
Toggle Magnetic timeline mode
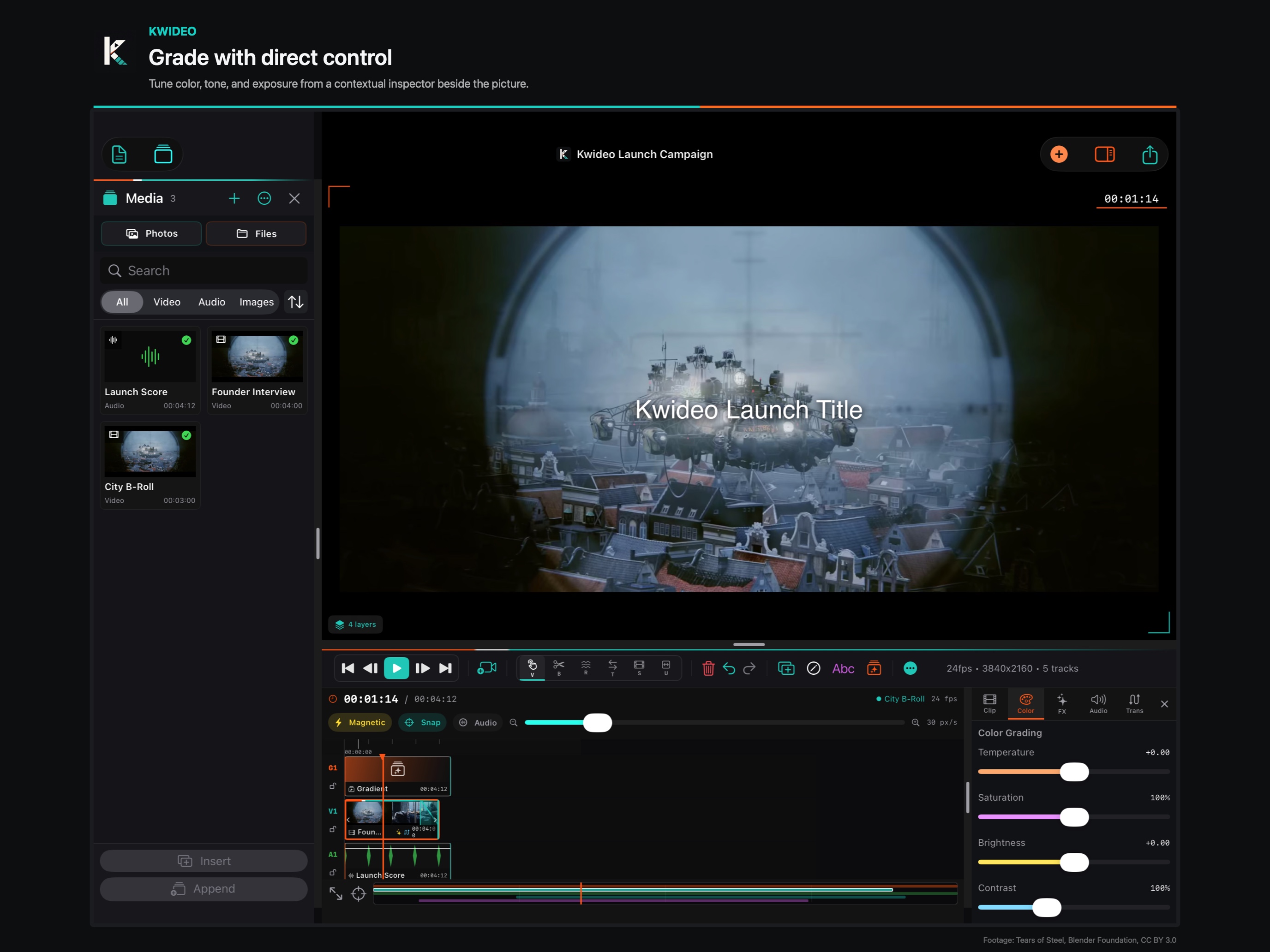(360, 722)
